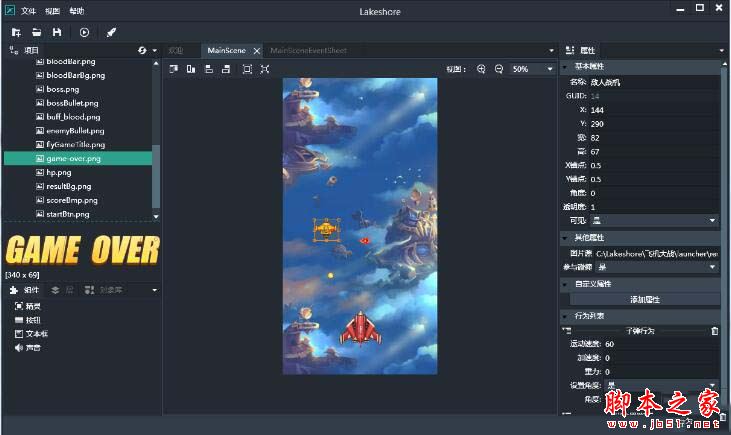Delete the bullet behavior with trash icon

click(x=715, y=331)
